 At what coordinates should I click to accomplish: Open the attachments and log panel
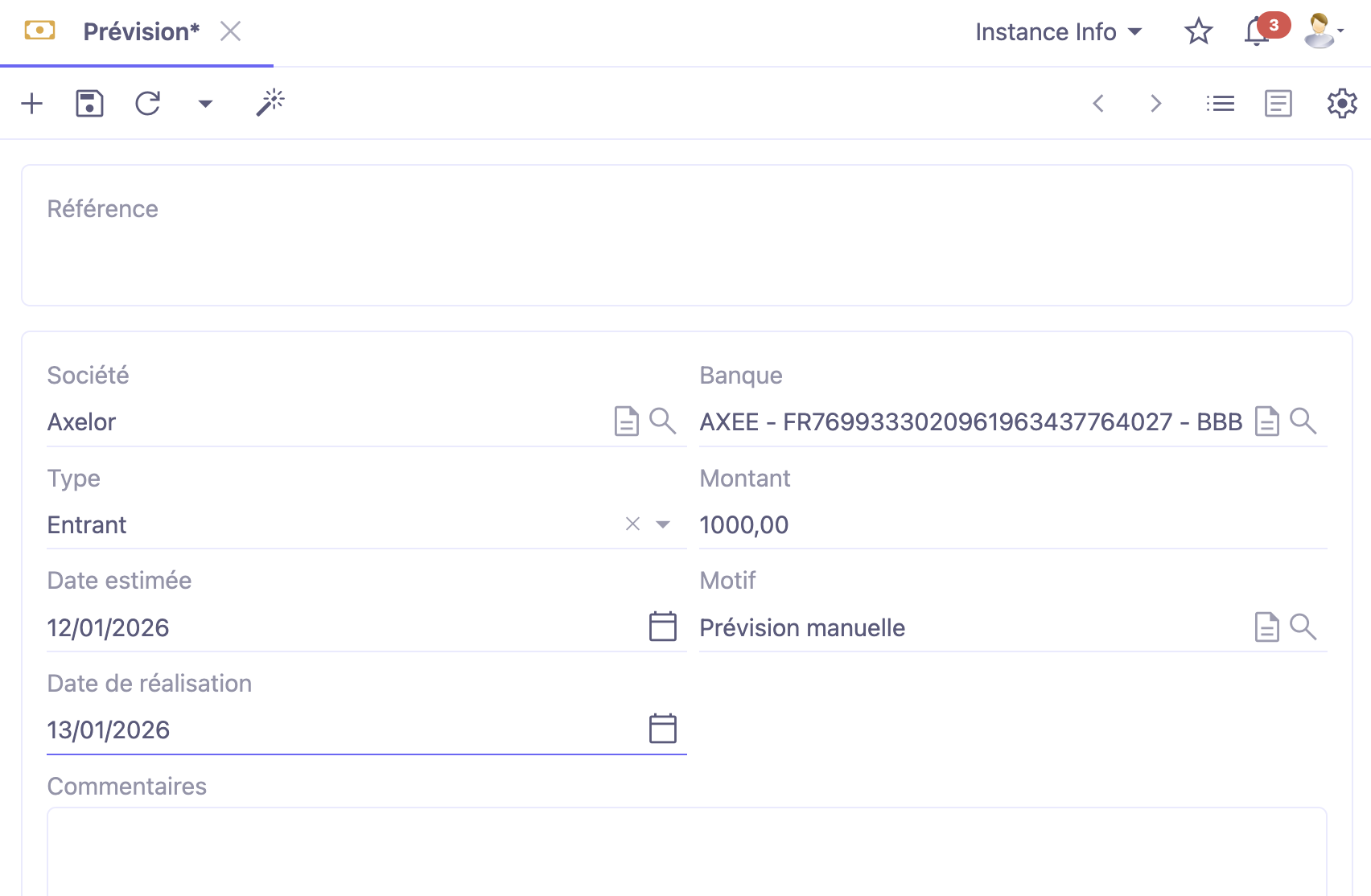pyautogui.click(x=1278, y=103)
